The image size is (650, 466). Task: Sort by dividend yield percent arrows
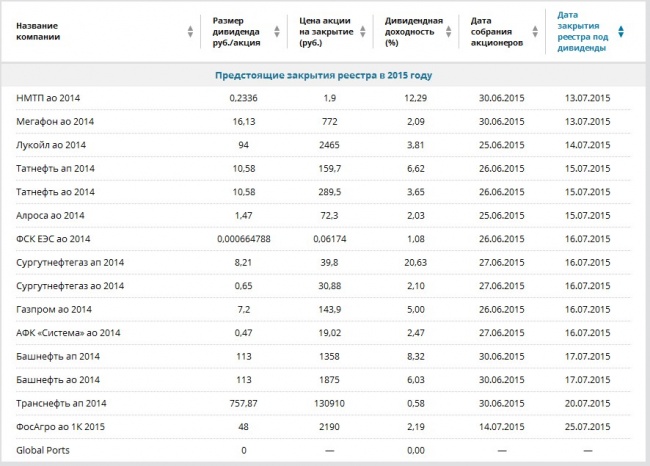click(449, 32)
